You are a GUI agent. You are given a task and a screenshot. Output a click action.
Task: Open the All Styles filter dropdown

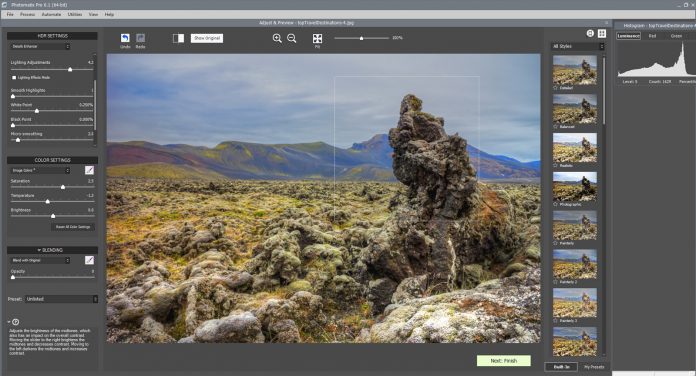[578, 46]
